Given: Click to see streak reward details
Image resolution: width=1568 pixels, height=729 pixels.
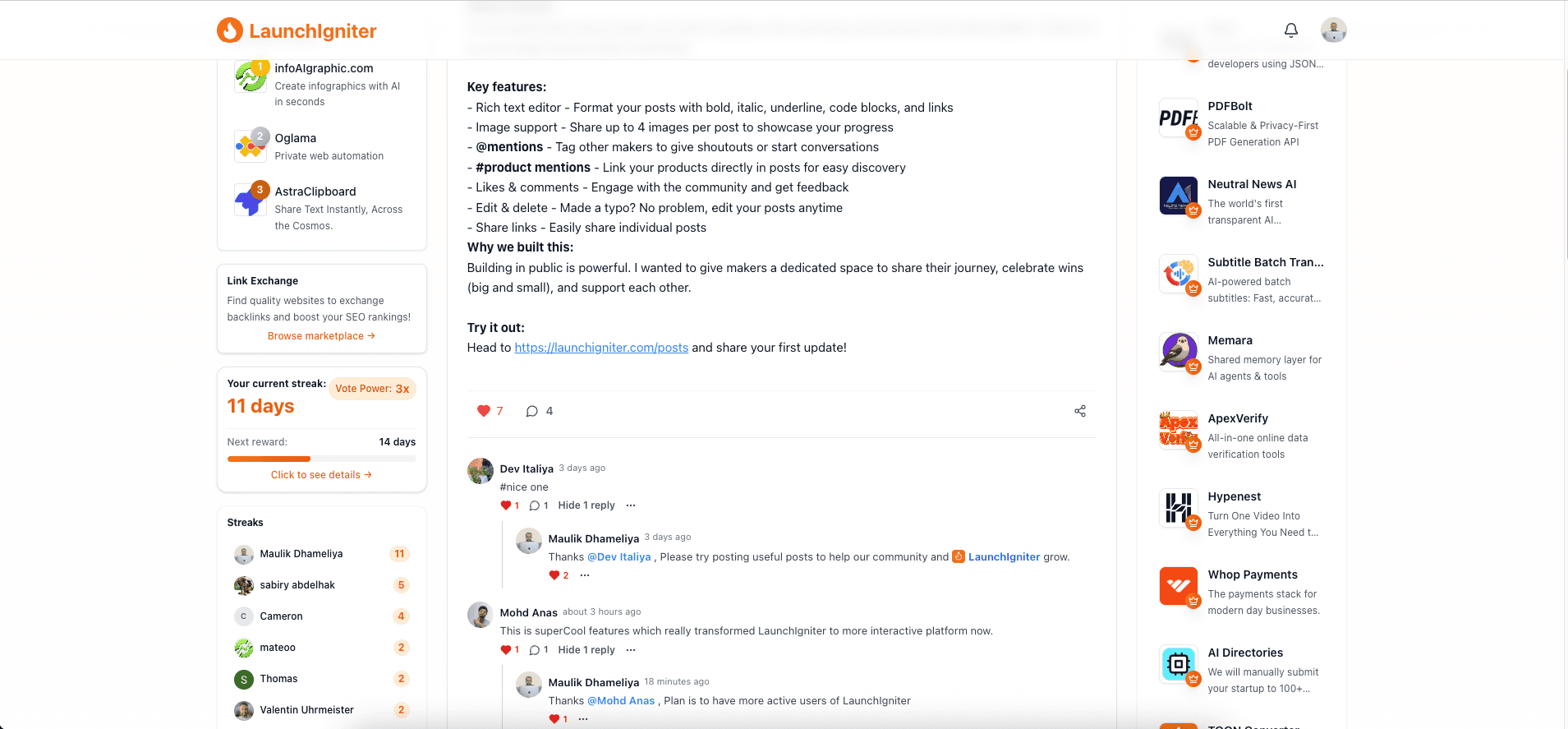Looking at the screenshot, I should (321, 474).
